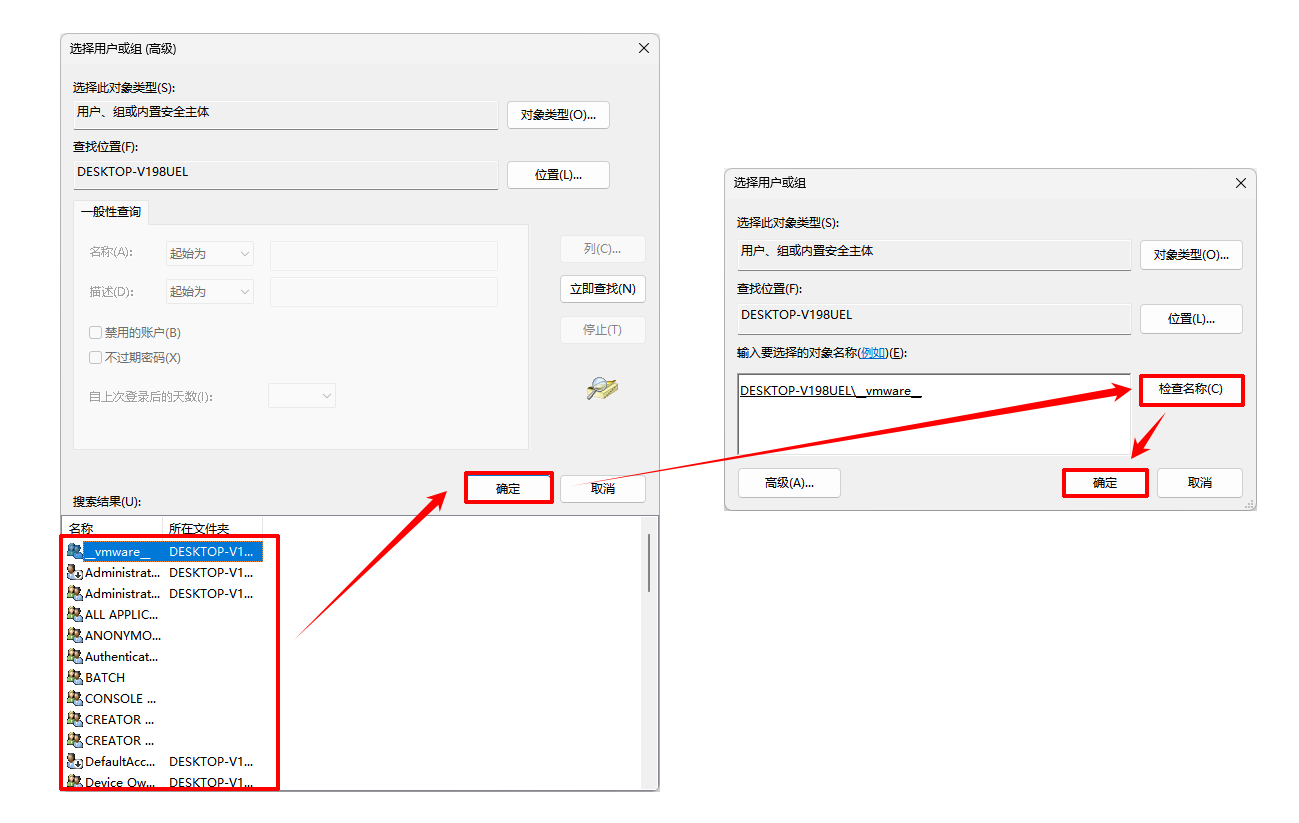Image resolution: width=1299 pixels, height=823 pixels.
Task: Open the 名称(A) 起始为 dropdown
Action: [209, 254]
